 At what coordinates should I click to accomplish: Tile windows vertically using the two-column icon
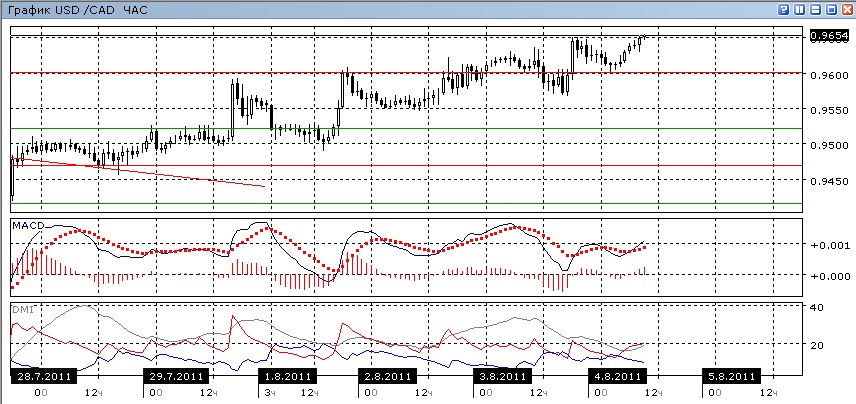point(800,10)
